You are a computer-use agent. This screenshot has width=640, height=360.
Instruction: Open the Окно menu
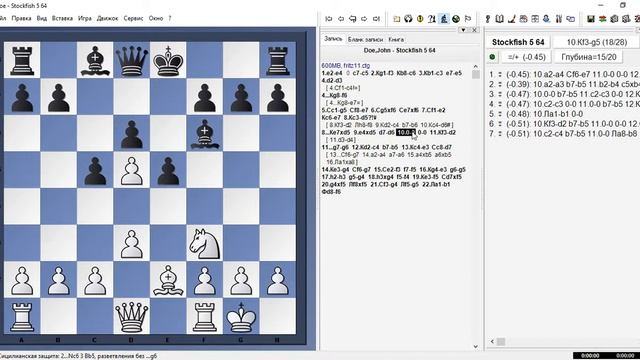[156, 18]
